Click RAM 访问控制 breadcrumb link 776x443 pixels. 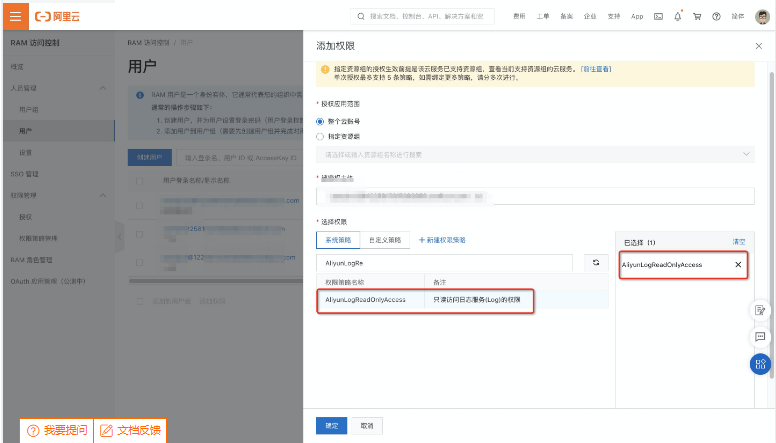pos(148,43)
